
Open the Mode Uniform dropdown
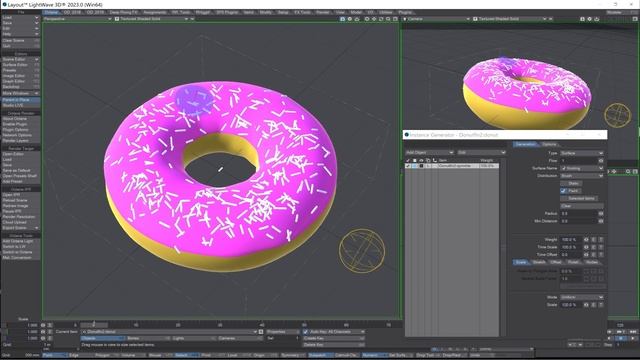tap(582, 297)
